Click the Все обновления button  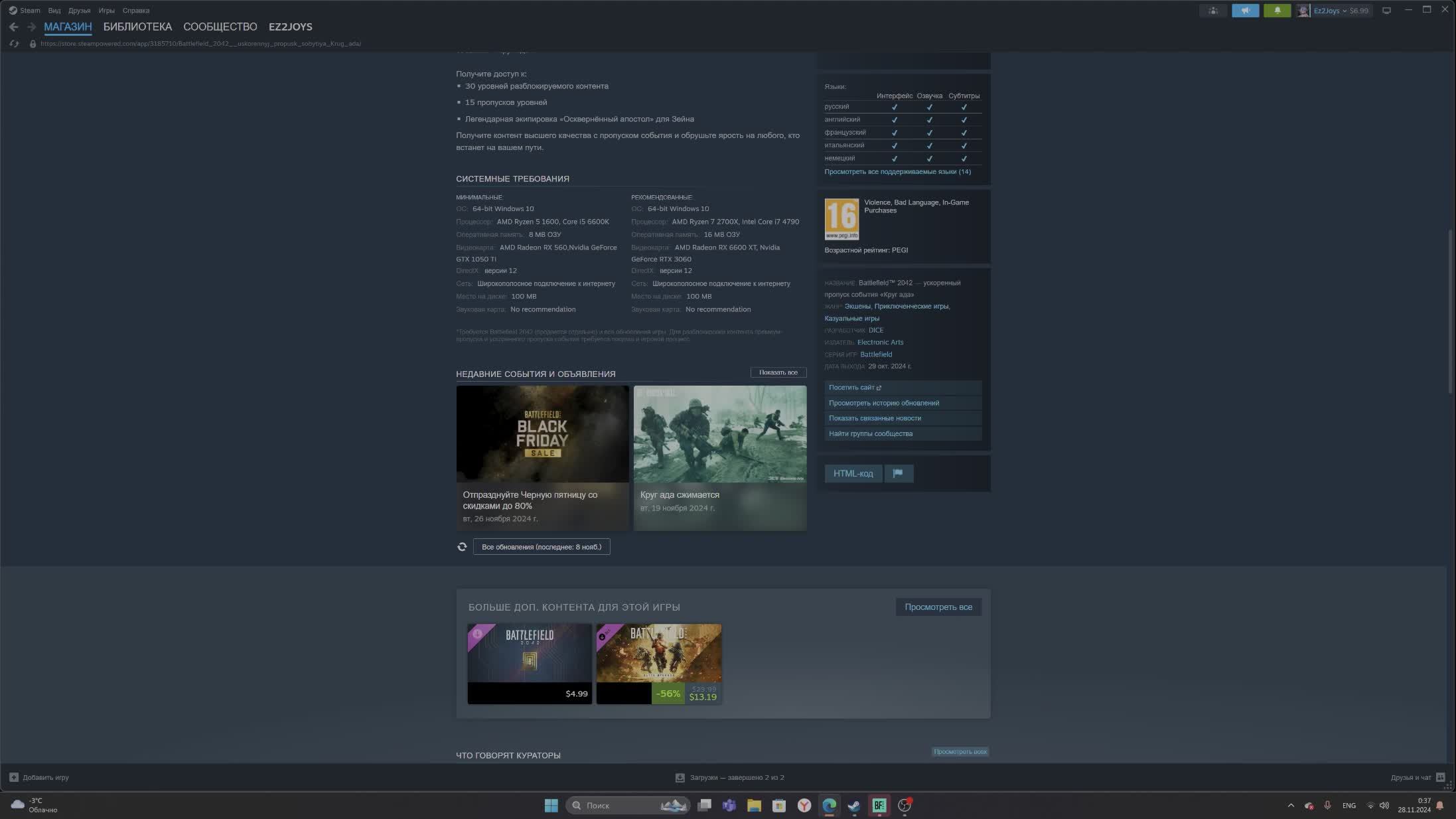click(542, 547)
